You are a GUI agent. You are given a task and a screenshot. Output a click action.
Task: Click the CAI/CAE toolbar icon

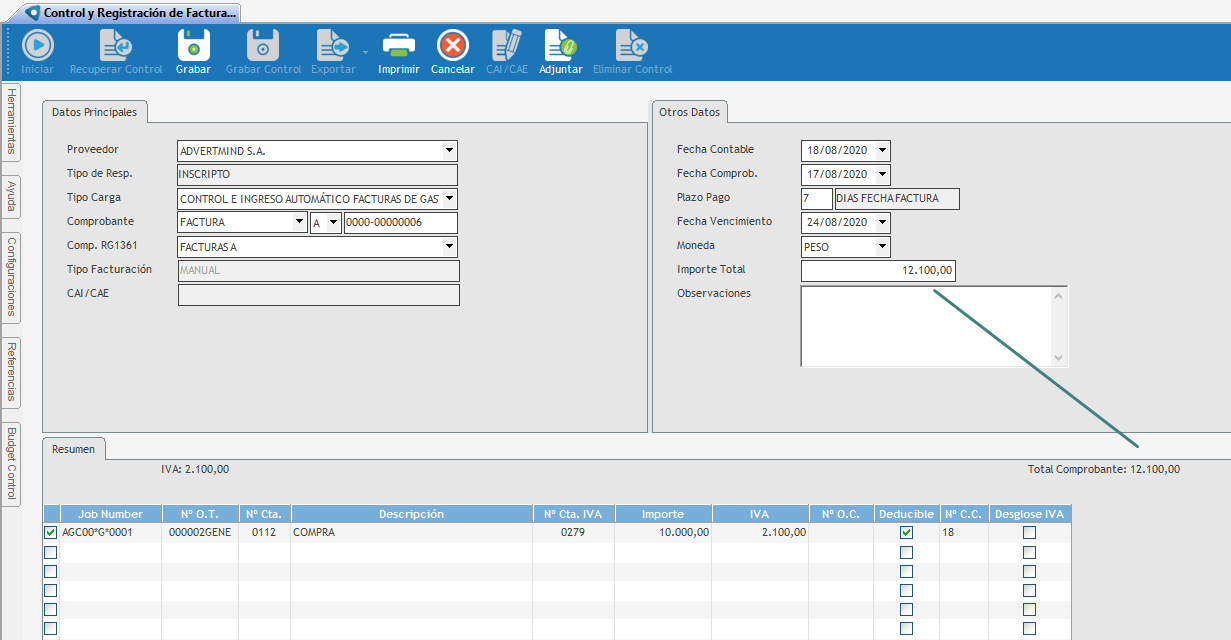click(x=506, y=46)
